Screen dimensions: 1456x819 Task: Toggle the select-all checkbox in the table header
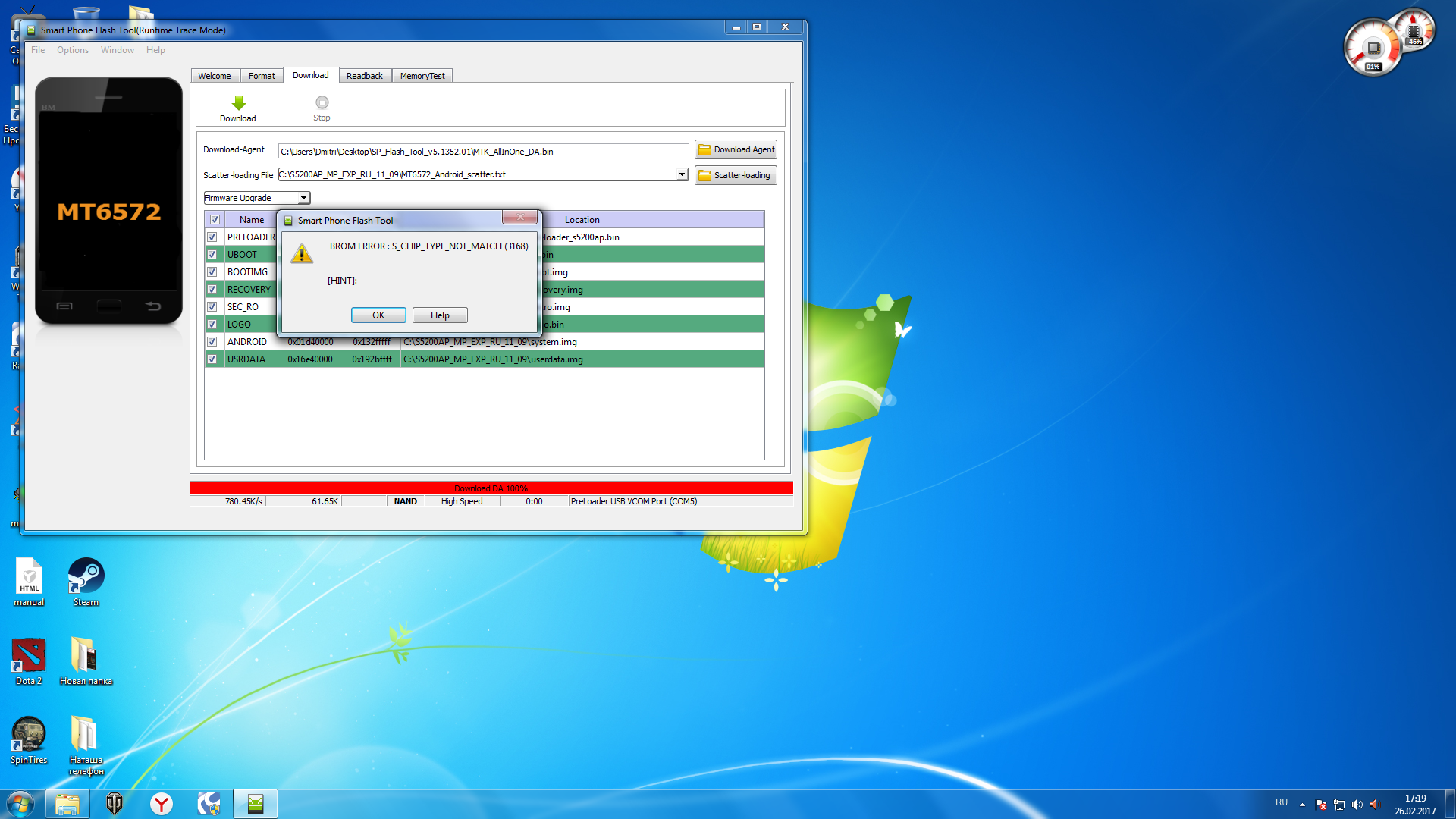215,220
